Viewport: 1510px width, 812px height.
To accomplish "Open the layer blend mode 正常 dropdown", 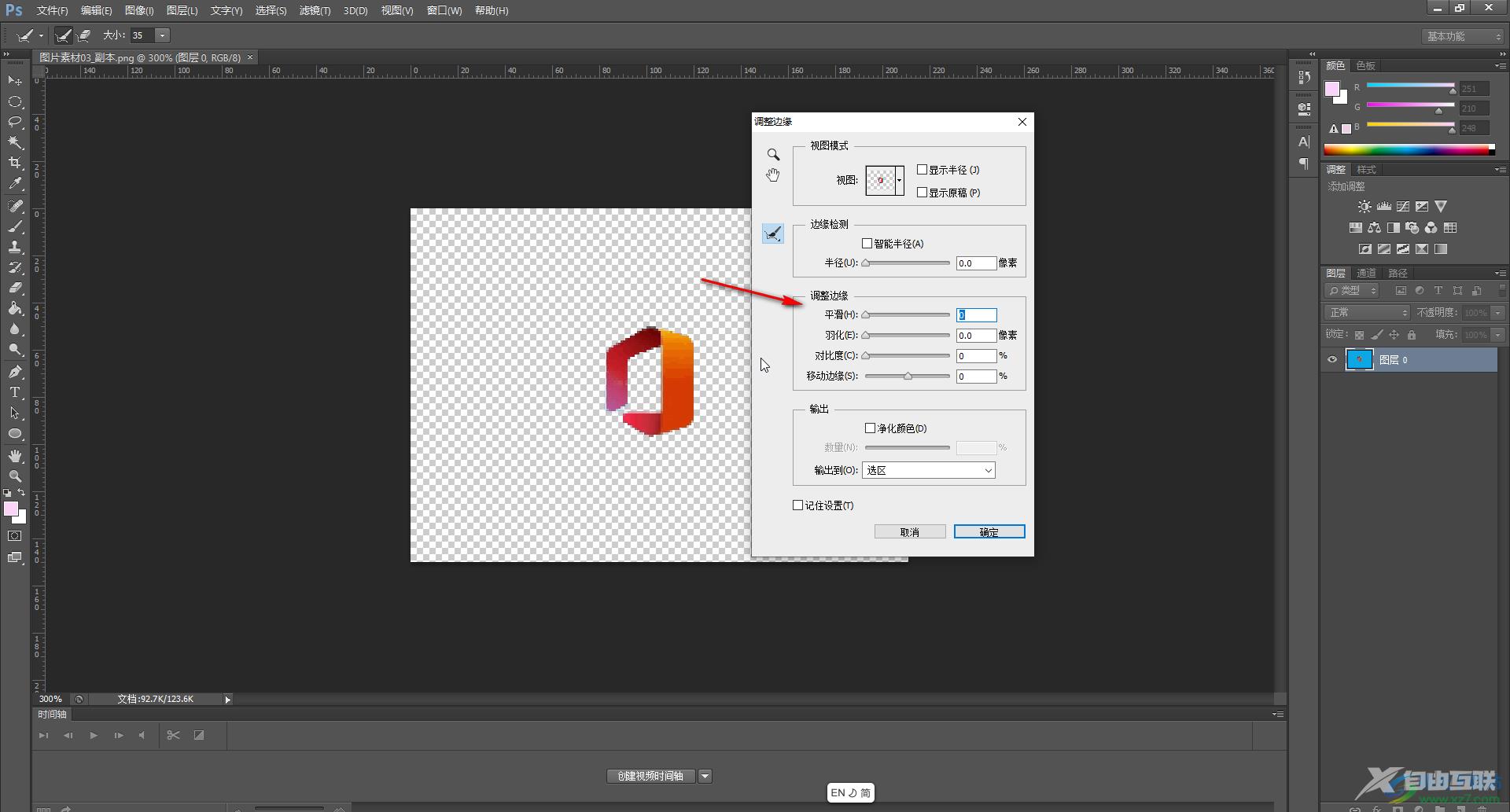I will (1367, 313).
